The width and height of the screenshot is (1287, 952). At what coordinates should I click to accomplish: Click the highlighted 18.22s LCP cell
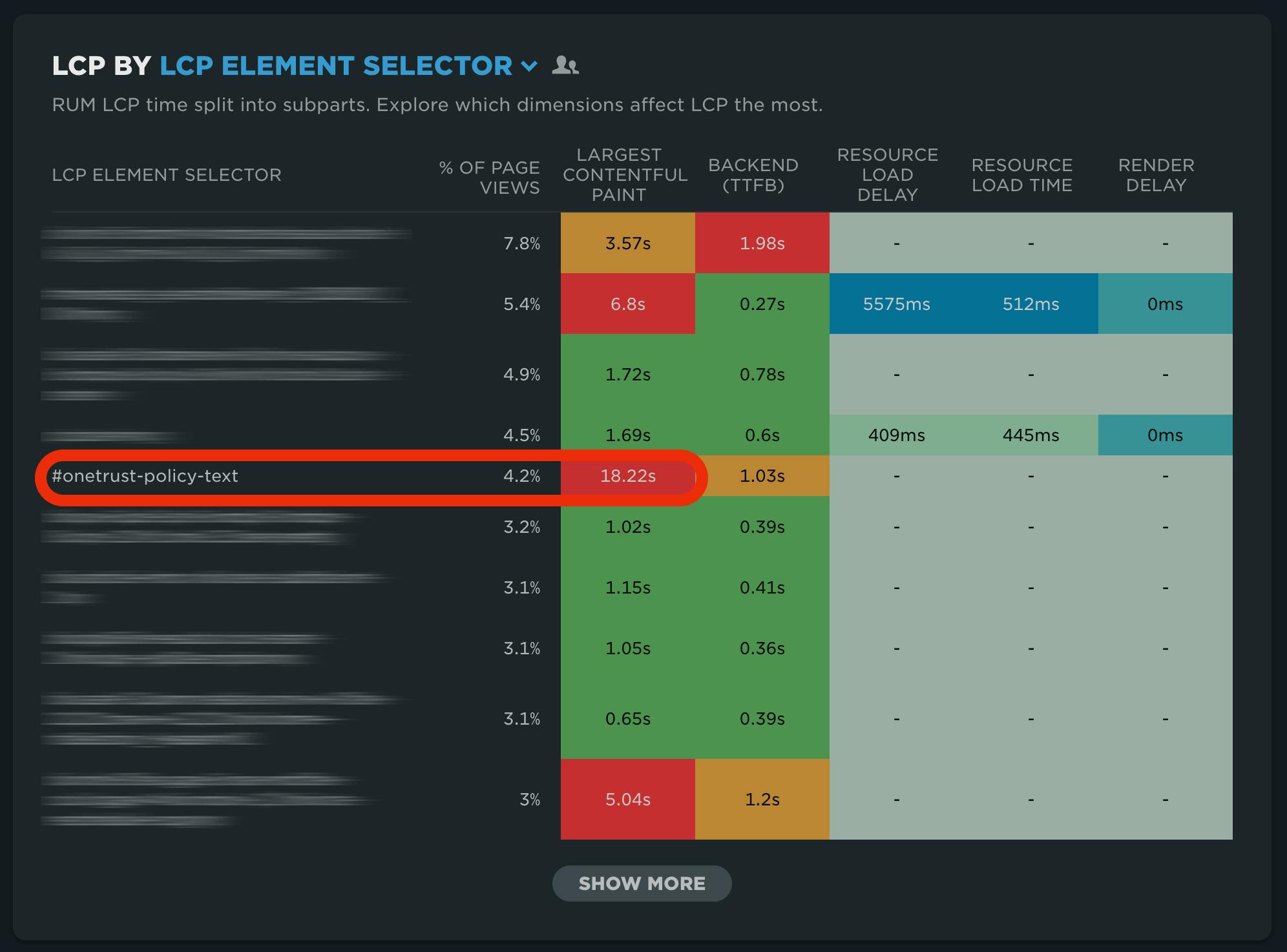[x=627, y=477]
